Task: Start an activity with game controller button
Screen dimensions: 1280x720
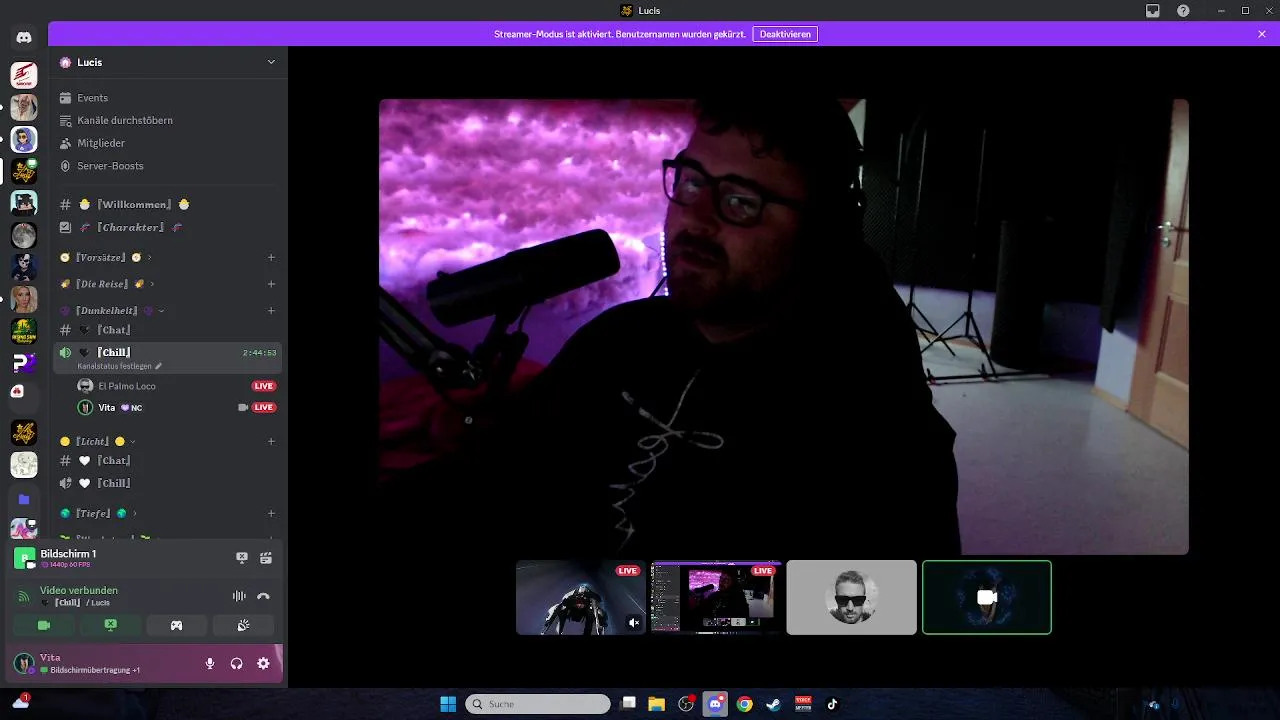Action: 177,625
